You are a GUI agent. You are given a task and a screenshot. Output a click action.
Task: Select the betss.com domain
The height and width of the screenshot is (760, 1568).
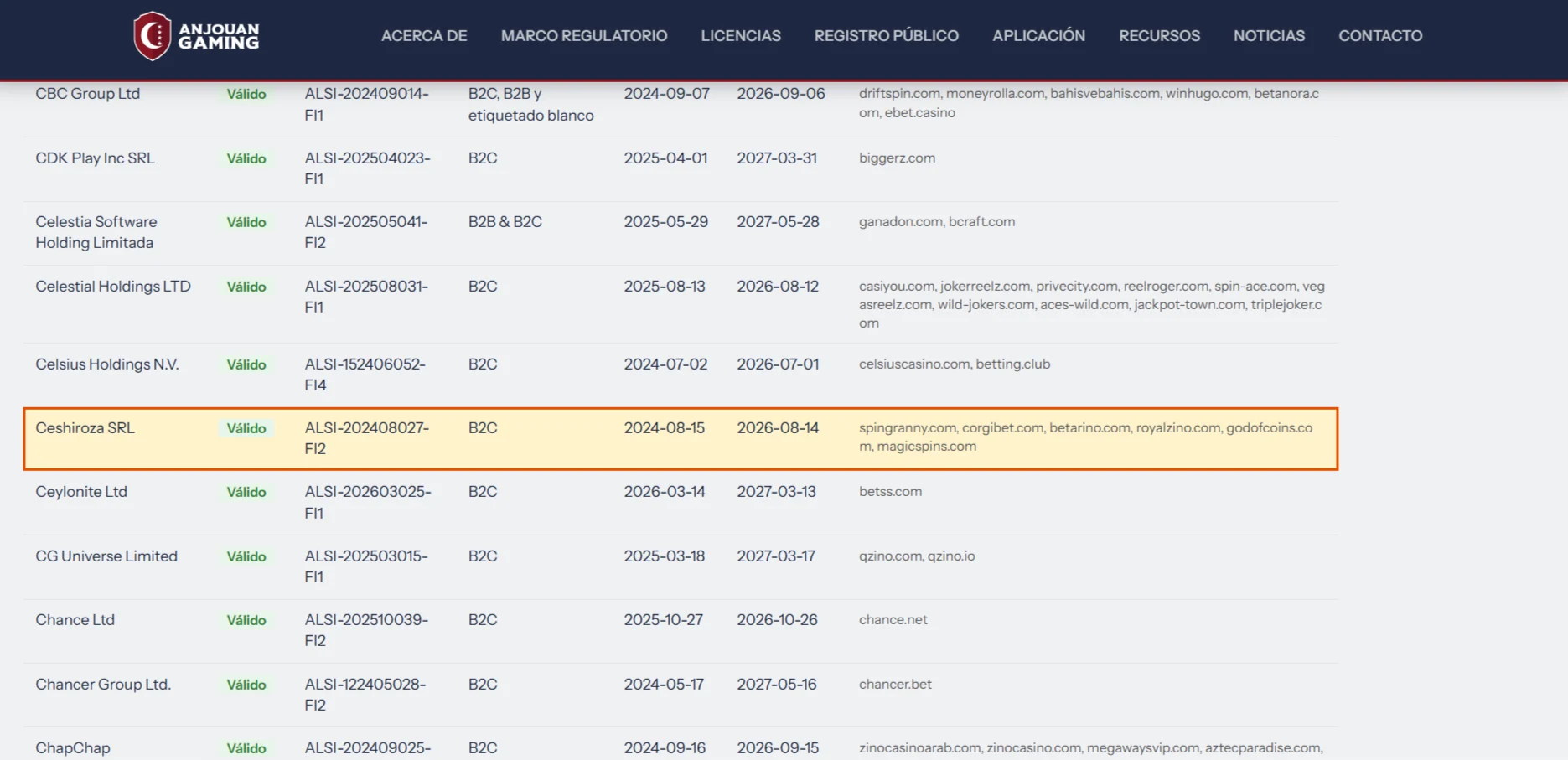(x=891, y=492)
